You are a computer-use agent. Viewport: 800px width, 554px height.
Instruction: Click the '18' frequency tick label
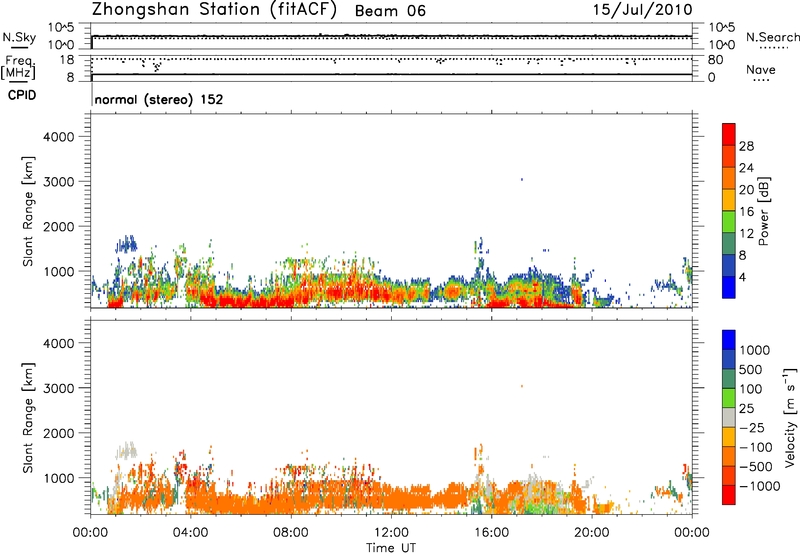pyautogui.click(x=67, y=60)
